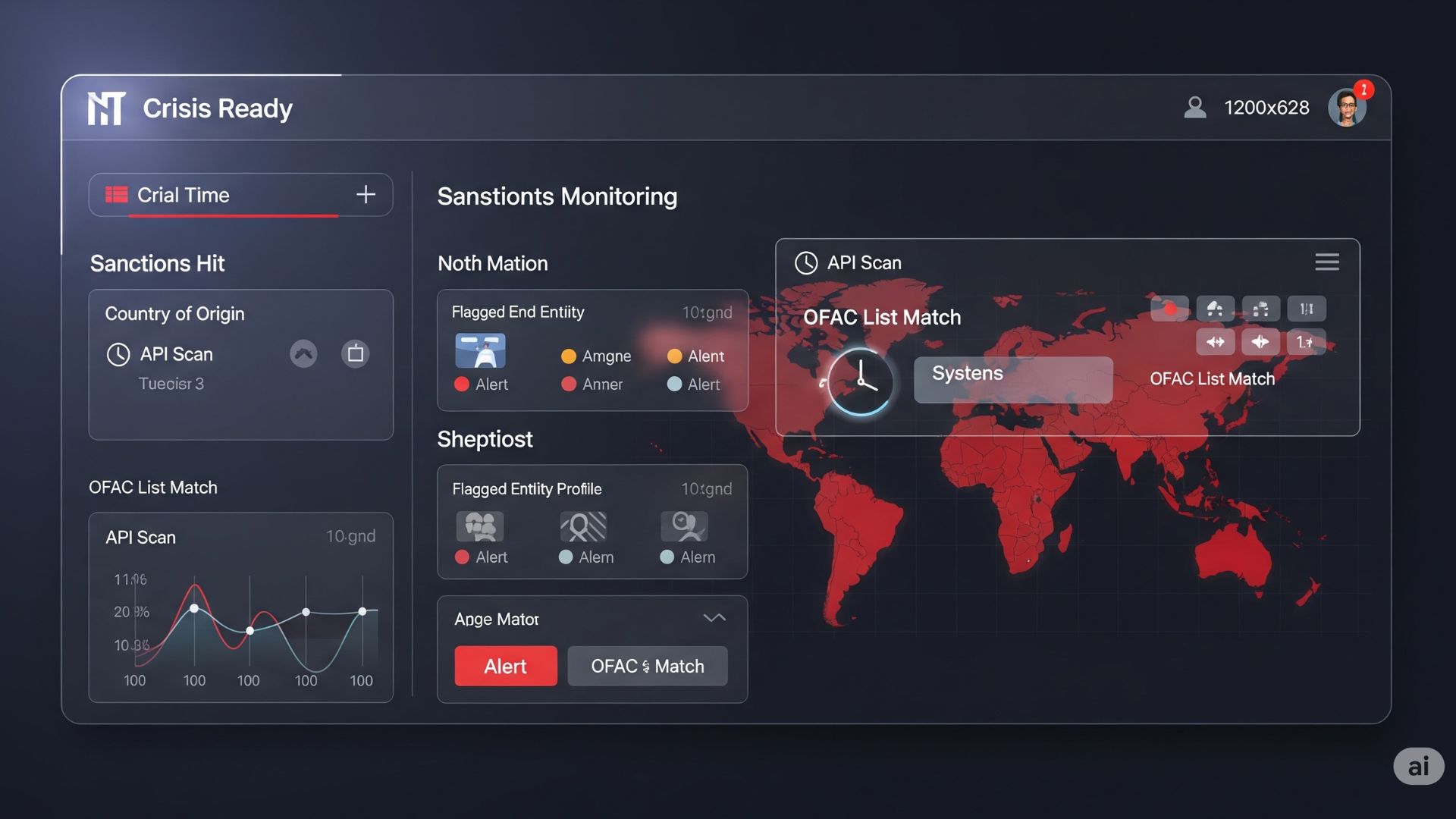The width and height of the screenshot is (1456, 819).
Task: Open the hamburger menu in API Scan panel
Action: (1326, 262)
